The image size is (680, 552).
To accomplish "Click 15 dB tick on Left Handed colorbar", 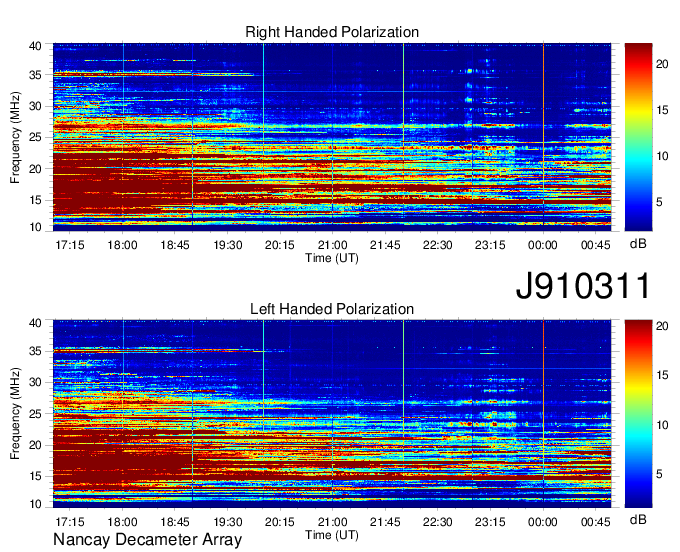I will click(662, 375).
